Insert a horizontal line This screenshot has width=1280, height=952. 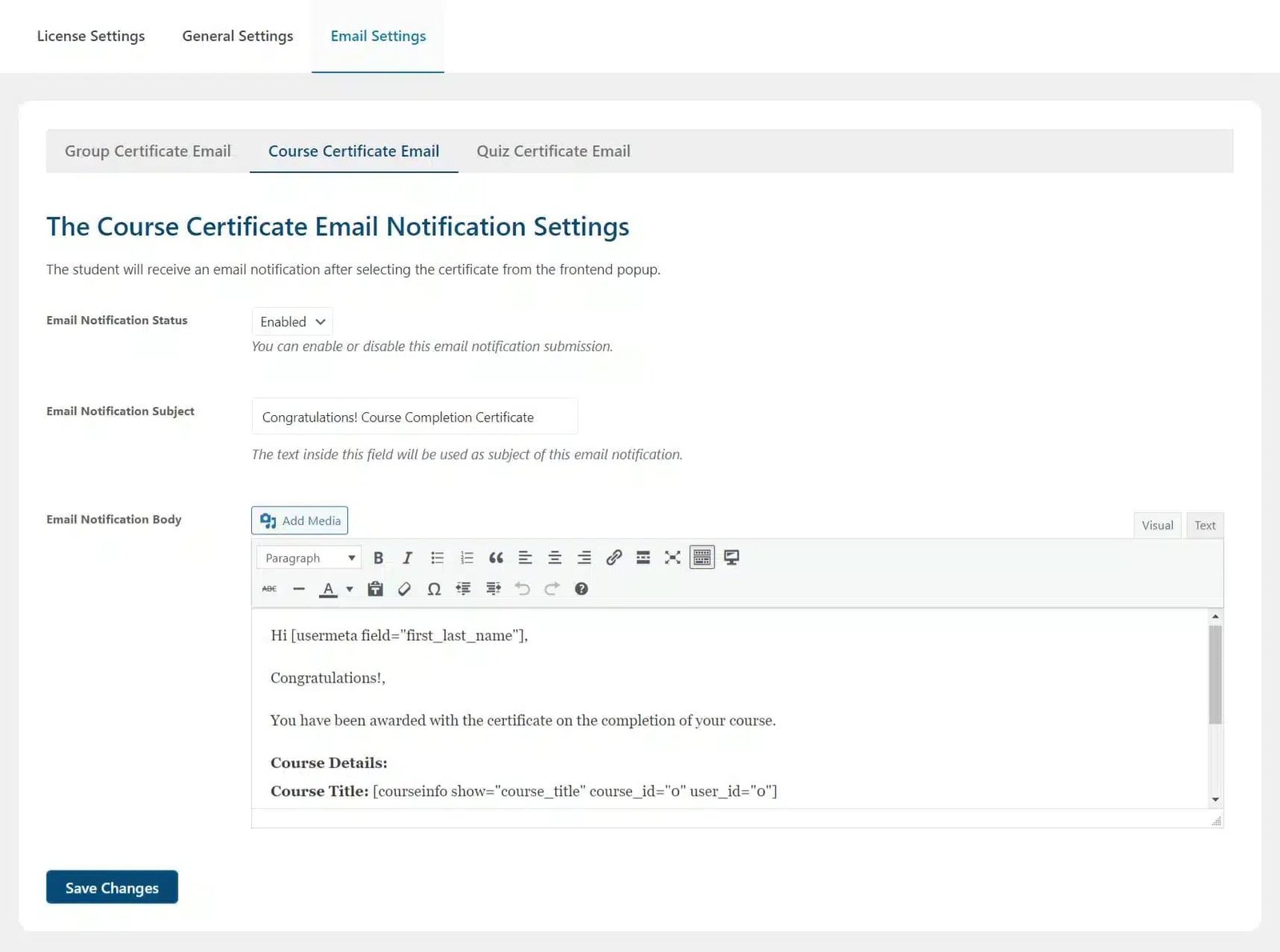coord(298,589)
